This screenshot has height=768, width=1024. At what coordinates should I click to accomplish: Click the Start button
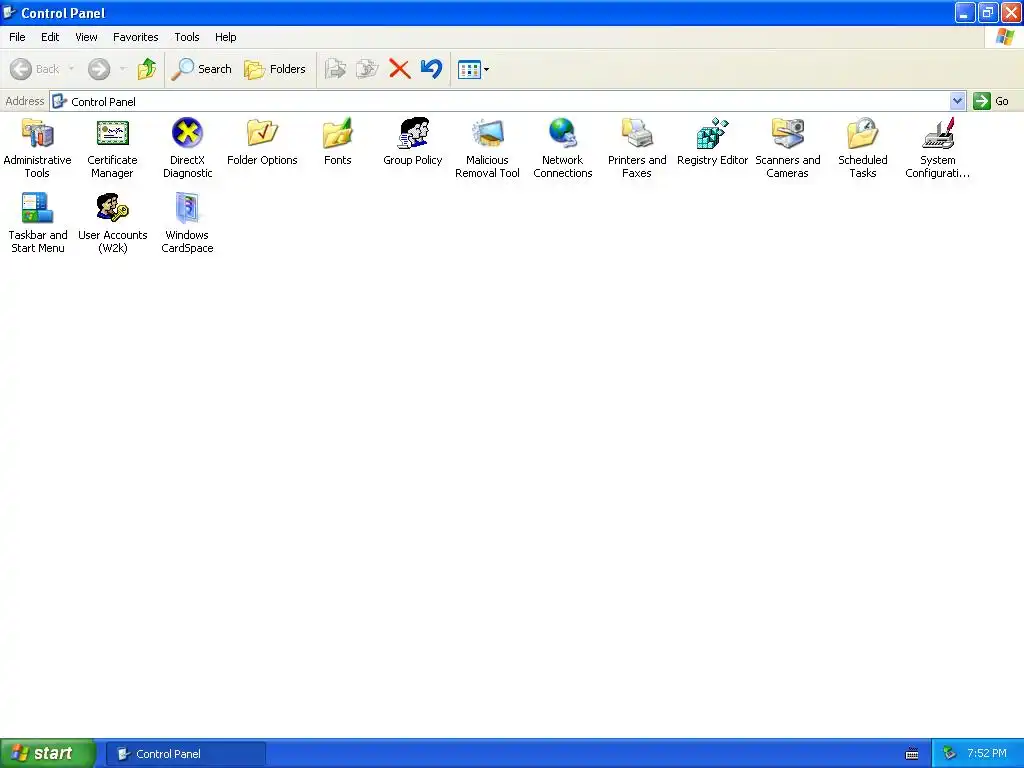(48, 754)
